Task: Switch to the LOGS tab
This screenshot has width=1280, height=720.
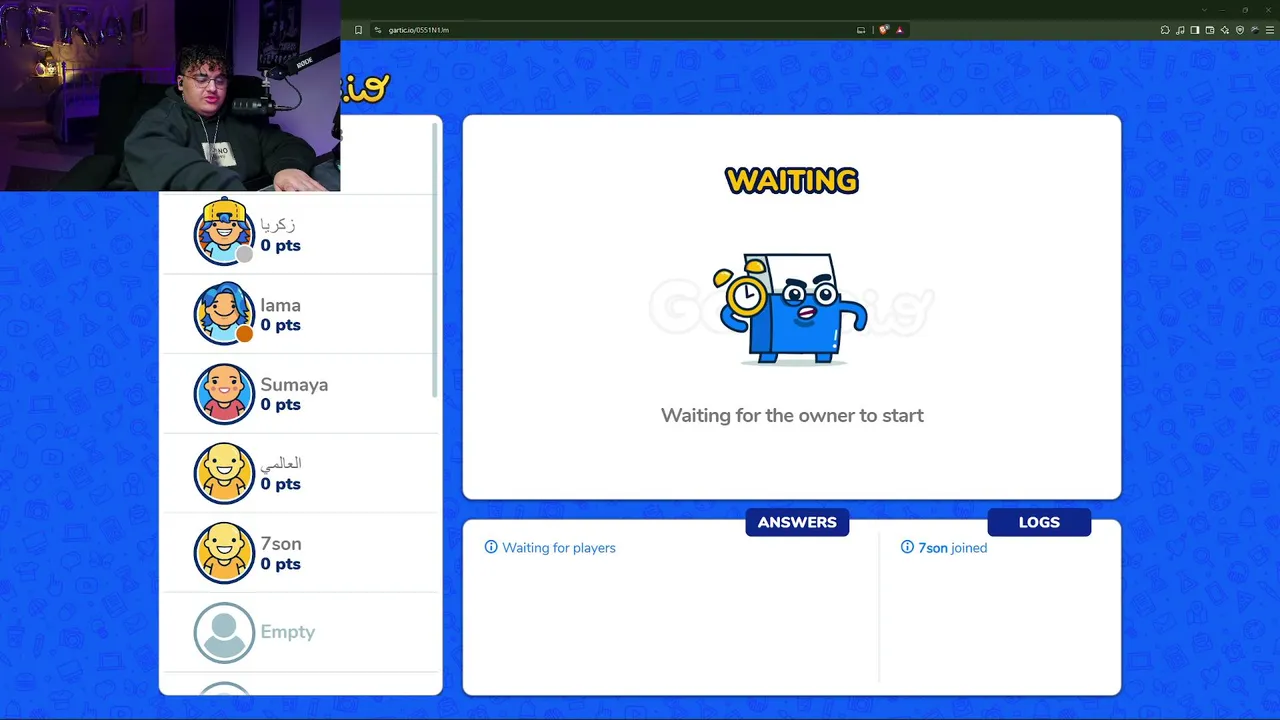Action: [x=1039, y=522]
